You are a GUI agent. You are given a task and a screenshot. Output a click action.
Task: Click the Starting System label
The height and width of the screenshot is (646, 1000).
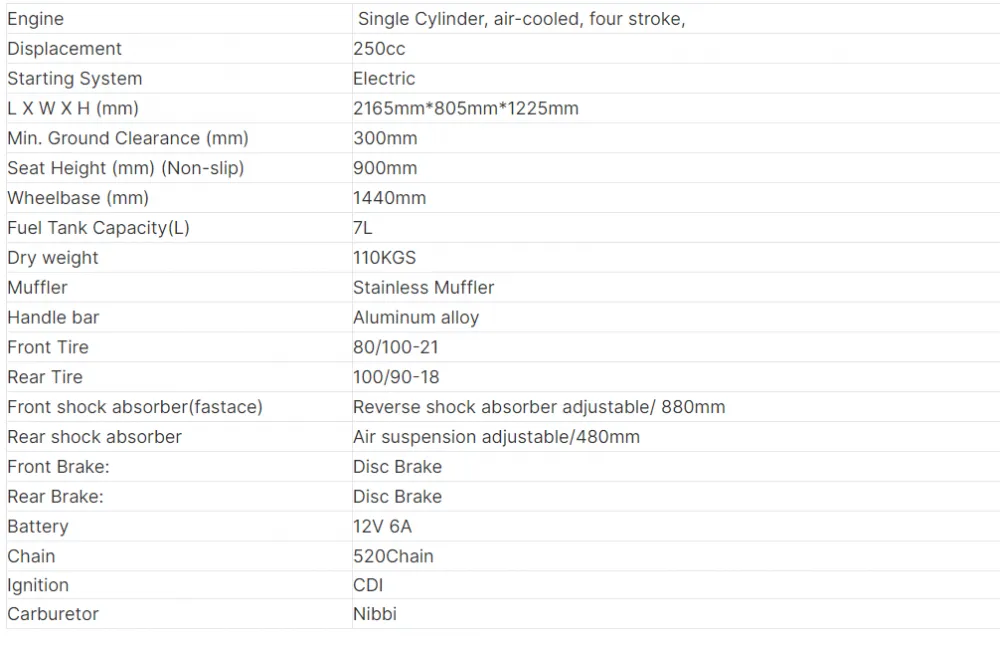pos(75,79)
